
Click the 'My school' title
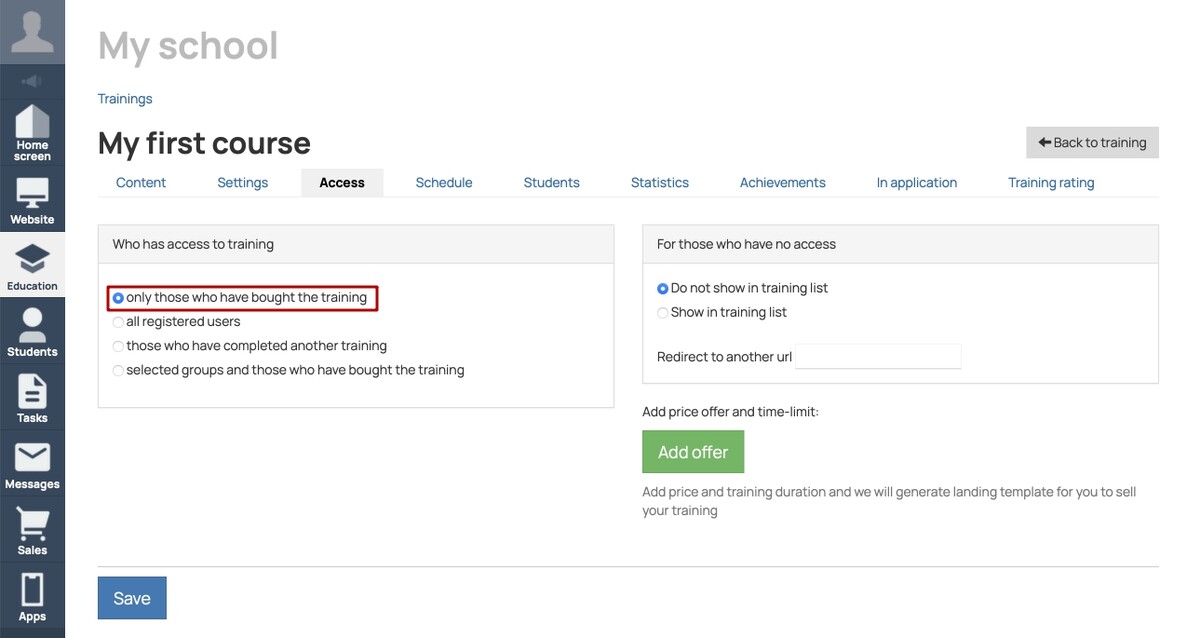188,46
